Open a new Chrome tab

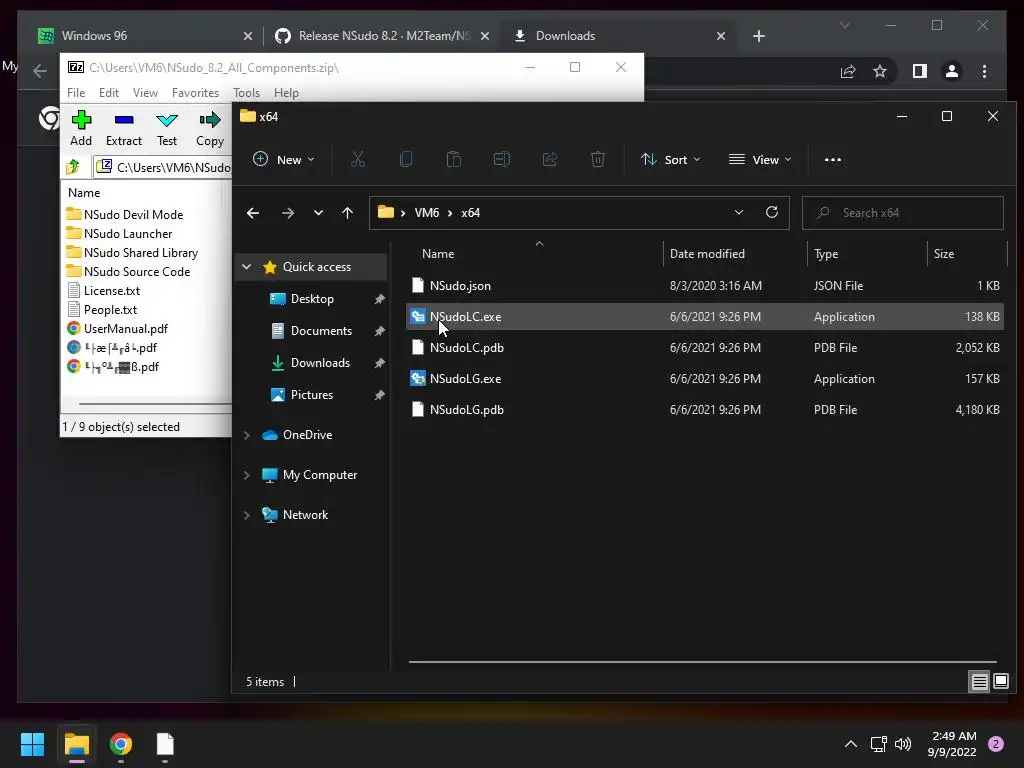[x=758, y=36]
